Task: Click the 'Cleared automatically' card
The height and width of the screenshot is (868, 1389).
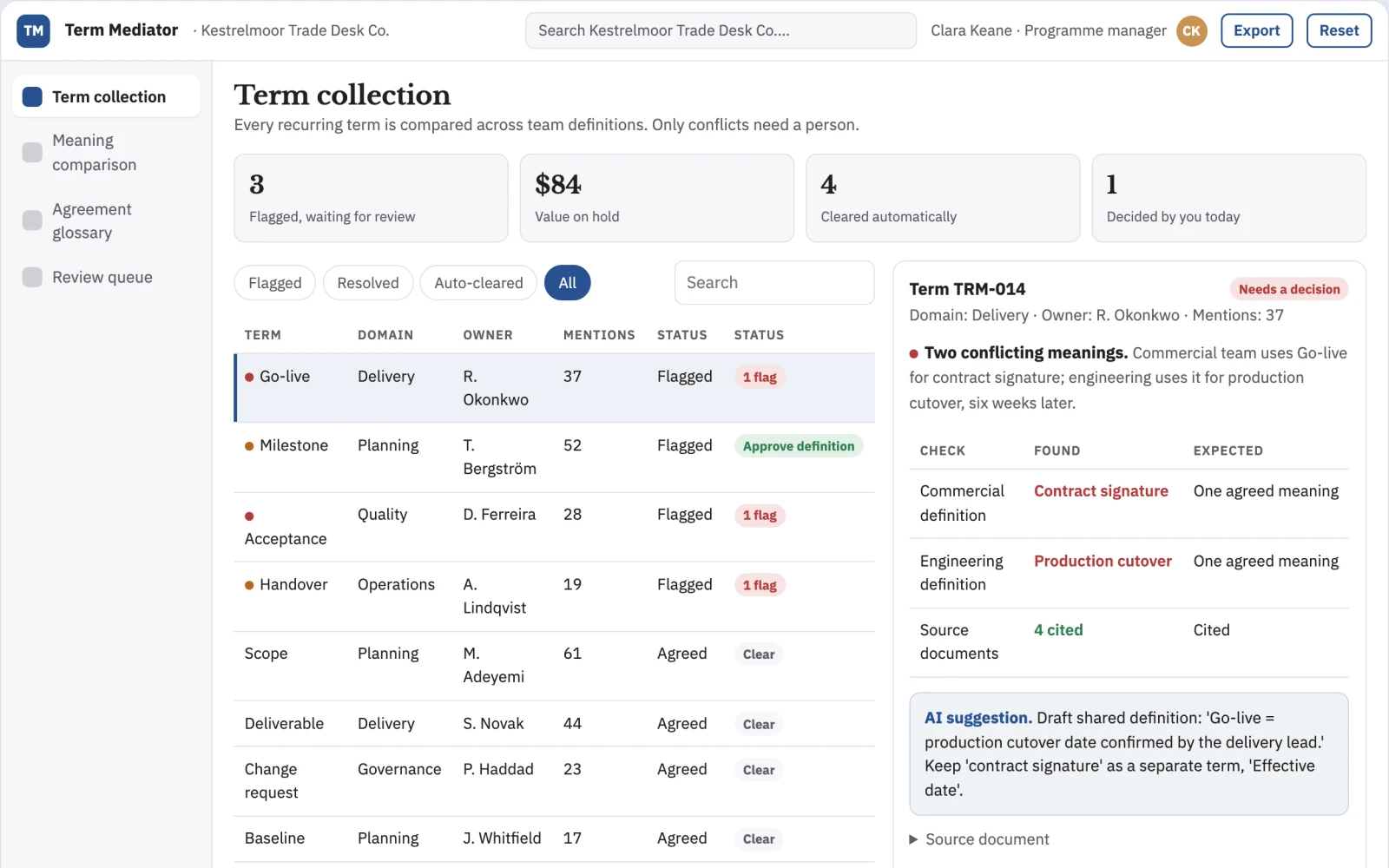Action: pos(943,198)
